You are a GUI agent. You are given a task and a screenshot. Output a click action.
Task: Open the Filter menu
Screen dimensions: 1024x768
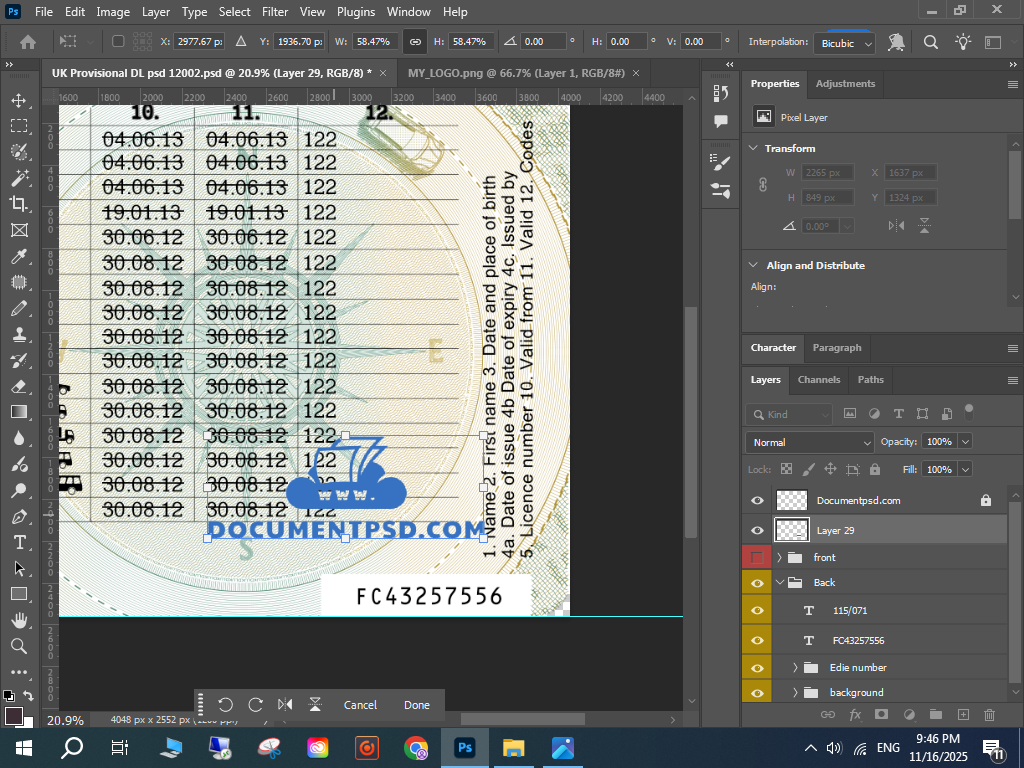pyautogui.click(x=274, y=12)
